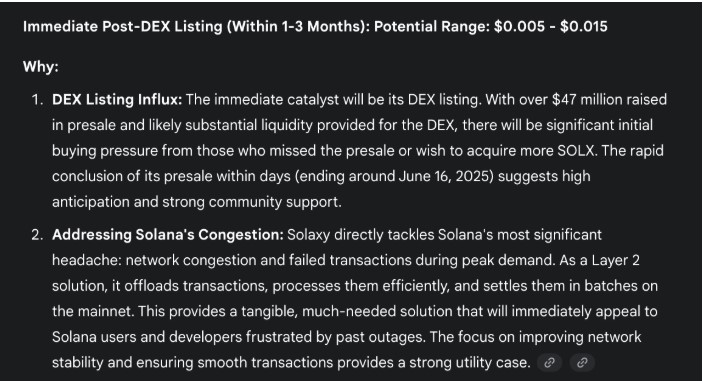The width and height of the screenshot is (703, 381).
Task: Open the second source link chip icon
Action: (x=582, y=363)
